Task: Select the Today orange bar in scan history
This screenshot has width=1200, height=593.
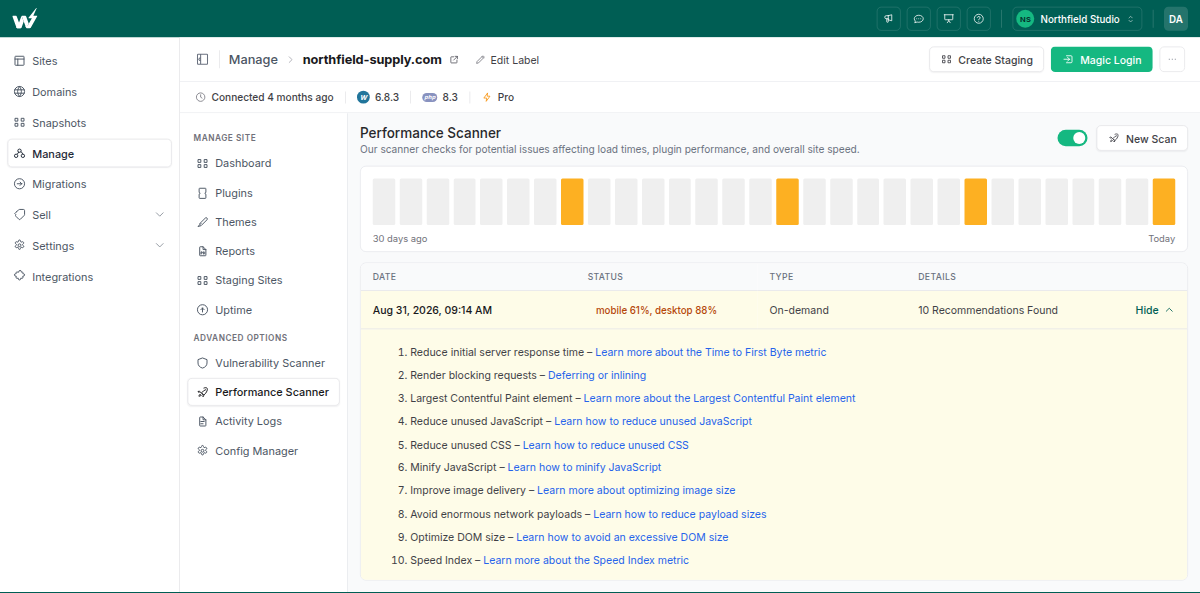Action: point(1164,201)
